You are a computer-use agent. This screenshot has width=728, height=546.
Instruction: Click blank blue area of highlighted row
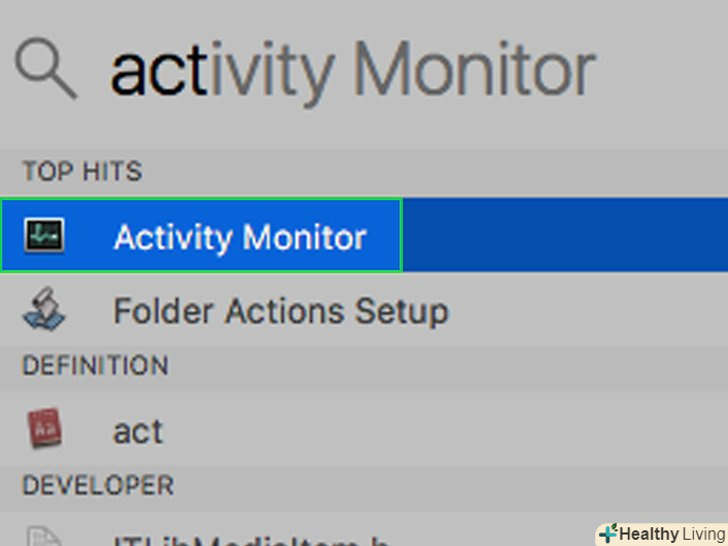pos(560,237)
